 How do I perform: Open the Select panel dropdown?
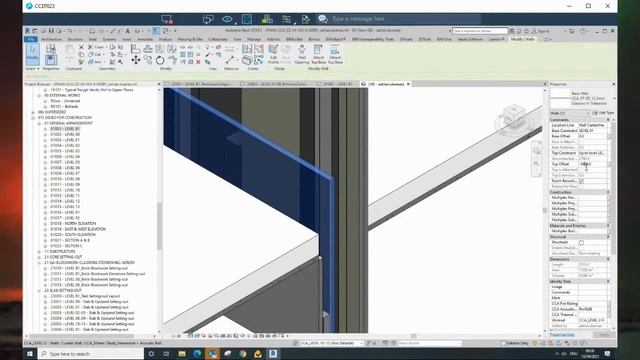32,69
